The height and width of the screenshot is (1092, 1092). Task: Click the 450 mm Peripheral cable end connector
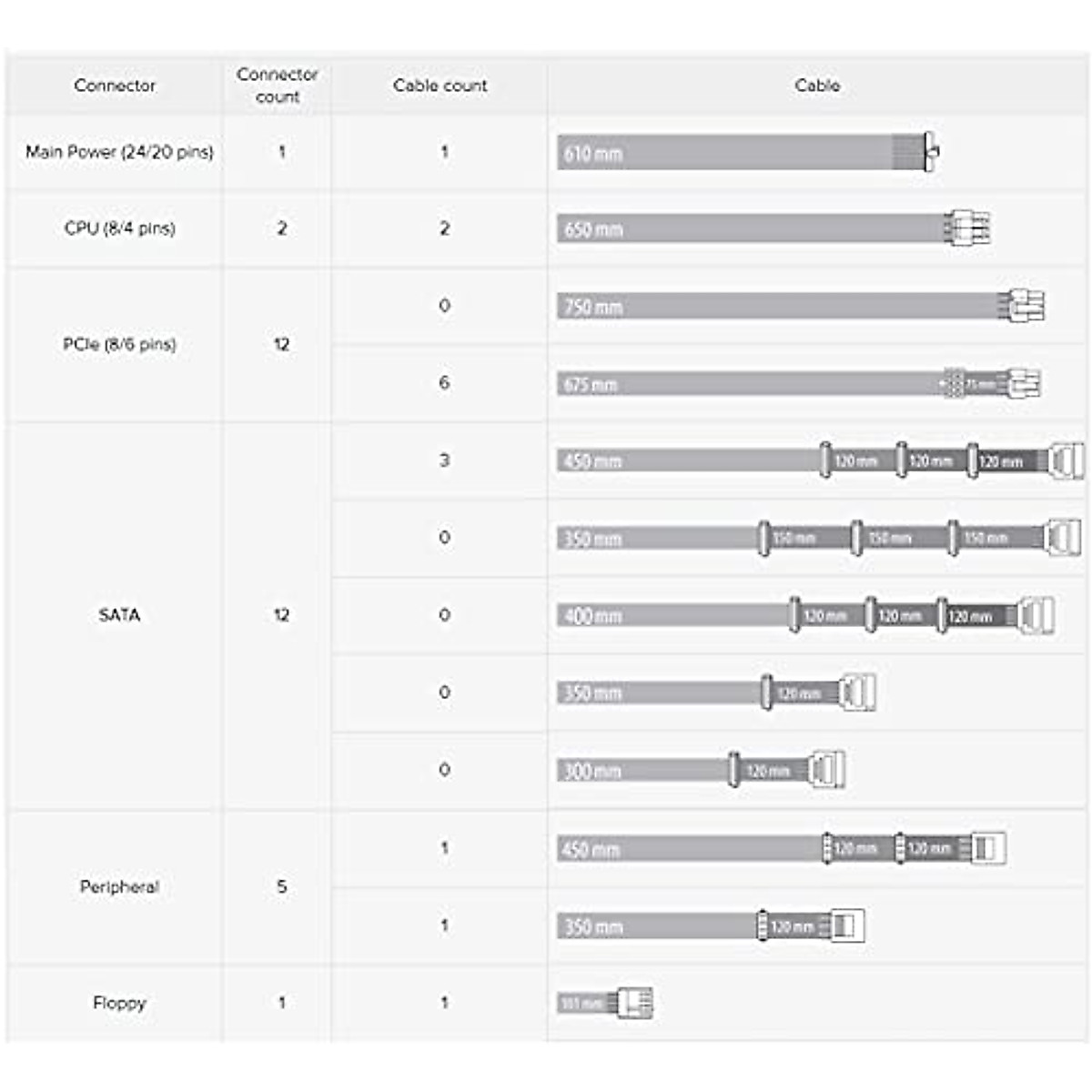[x=988, y=848]
